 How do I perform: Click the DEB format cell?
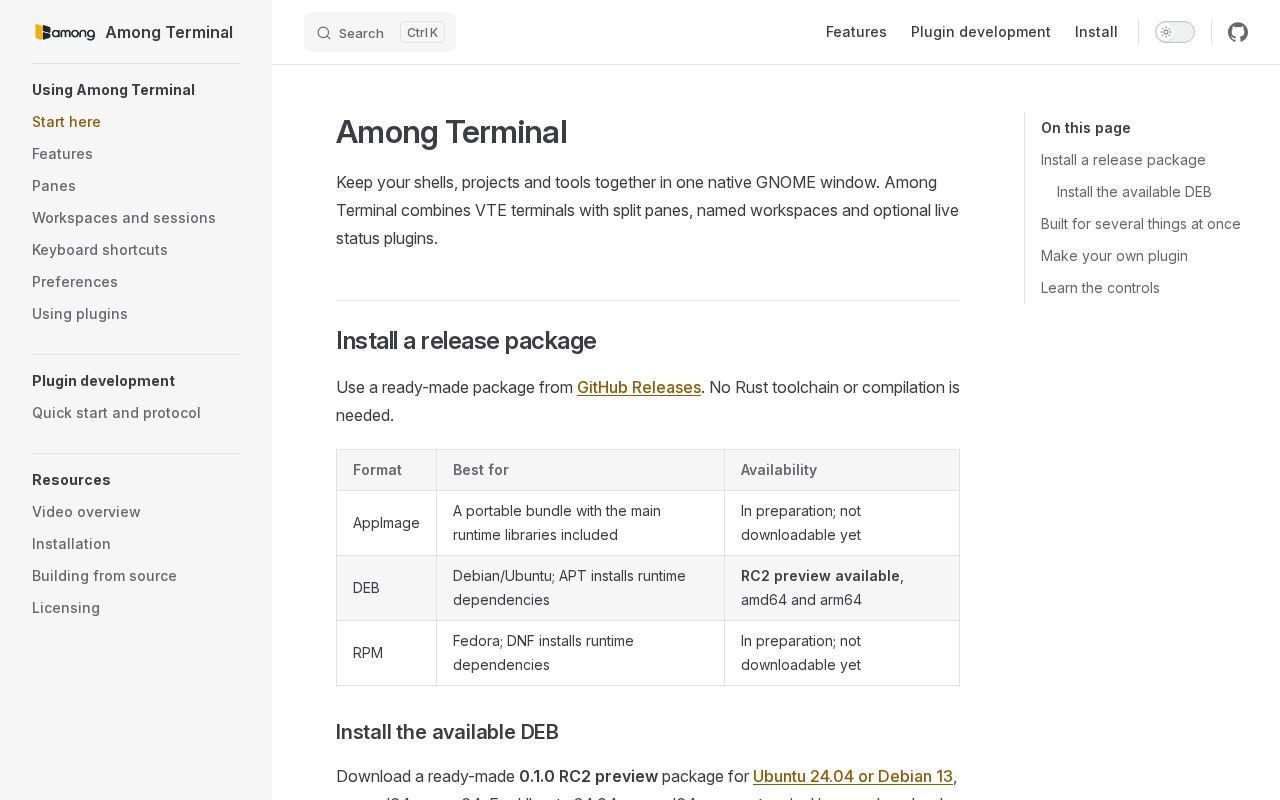(x=386, y=588)
